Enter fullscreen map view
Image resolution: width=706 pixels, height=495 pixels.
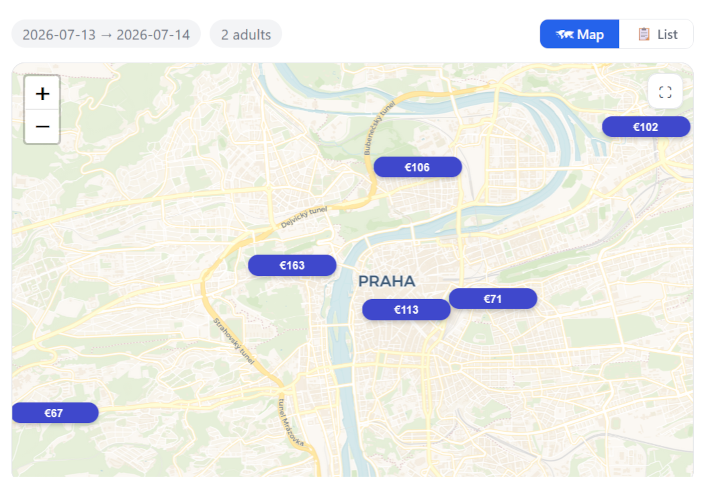coord(665,92)
